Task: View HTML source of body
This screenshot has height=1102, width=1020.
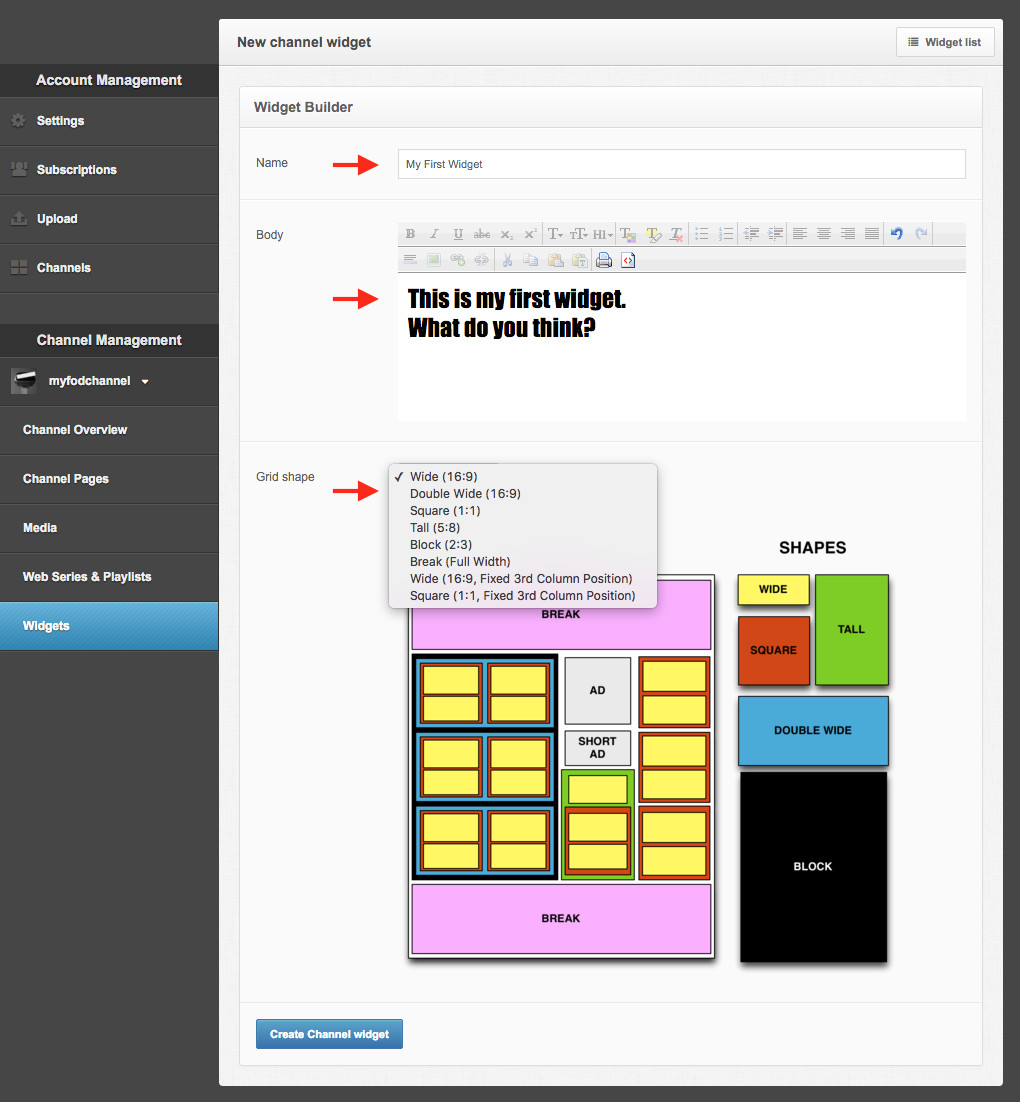Action: pos(628,260)
